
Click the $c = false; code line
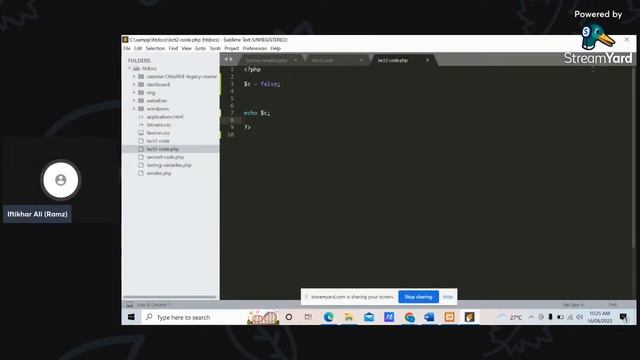pyautogui.click(x=262, y=84)
